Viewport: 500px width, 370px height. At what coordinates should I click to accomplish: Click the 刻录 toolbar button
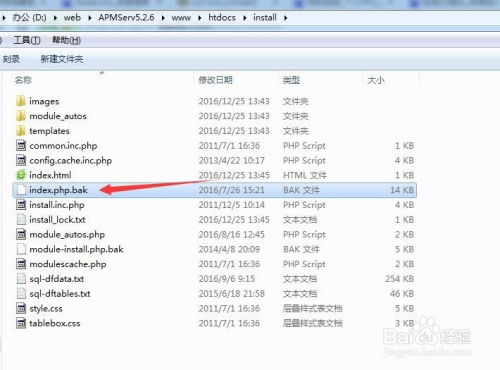[x=11, y=59]
